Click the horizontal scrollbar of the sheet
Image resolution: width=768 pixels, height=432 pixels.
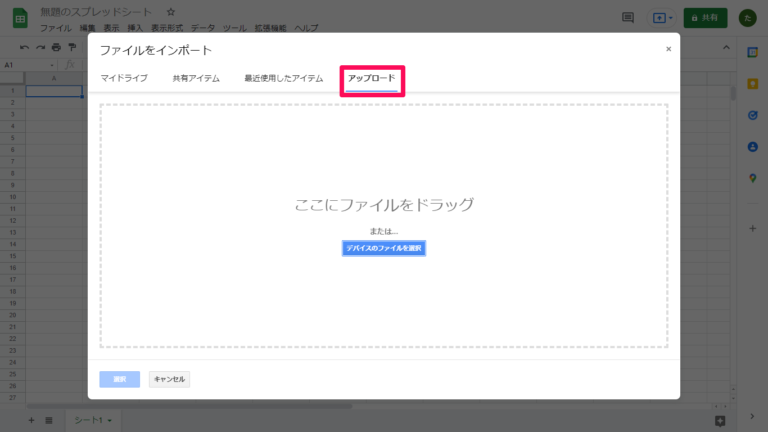pos(189,406)
